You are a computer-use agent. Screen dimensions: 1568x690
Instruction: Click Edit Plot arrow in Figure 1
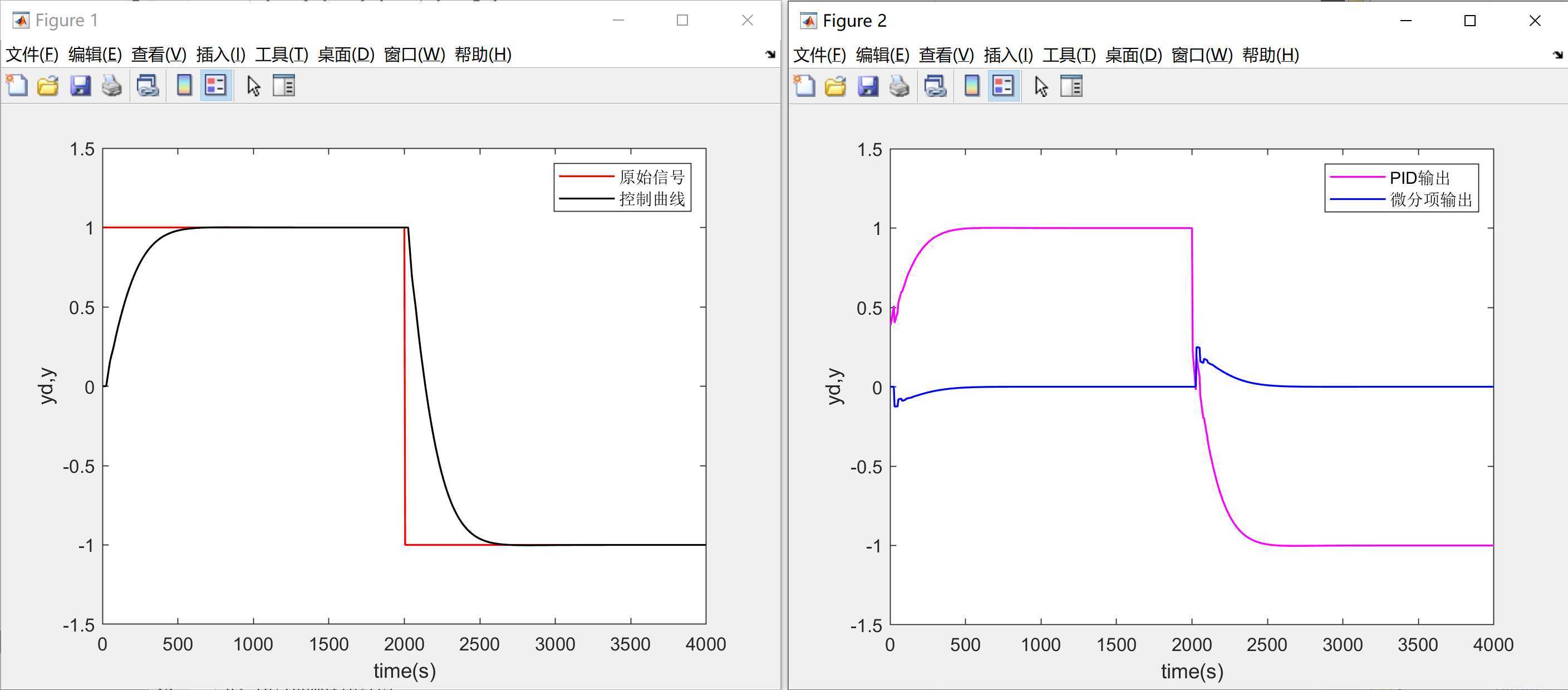[254, 86]
